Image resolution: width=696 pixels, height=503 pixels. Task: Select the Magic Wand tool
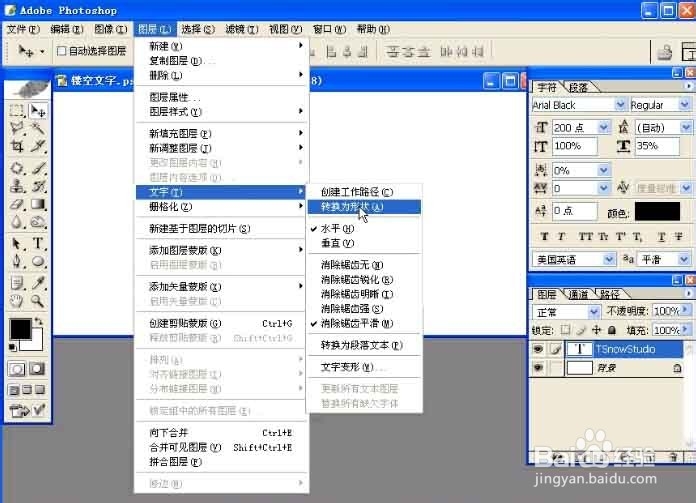coord(38,129)
